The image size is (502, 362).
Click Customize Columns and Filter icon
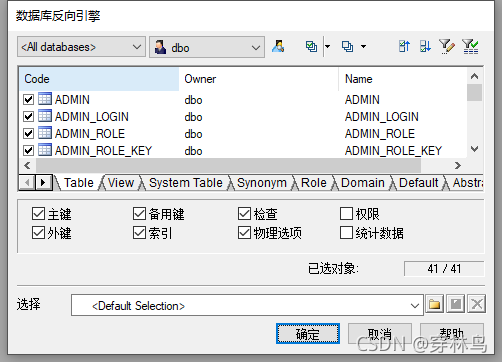(x=447, y=46)
